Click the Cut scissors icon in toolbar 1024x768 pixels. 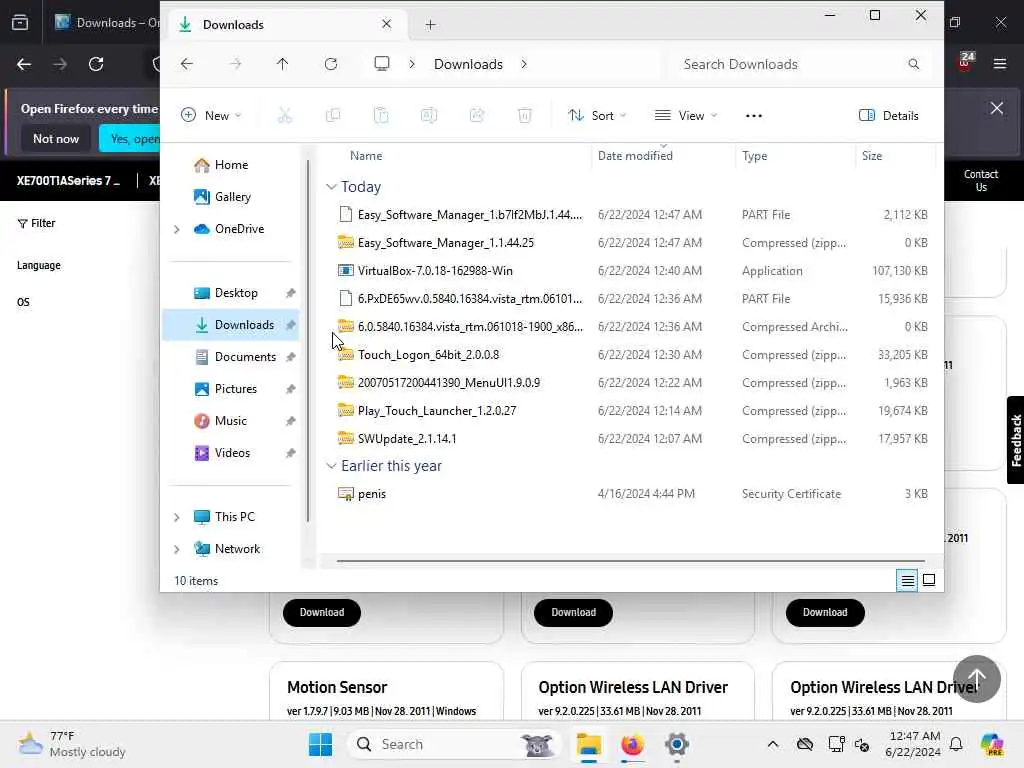pos(285,116)
